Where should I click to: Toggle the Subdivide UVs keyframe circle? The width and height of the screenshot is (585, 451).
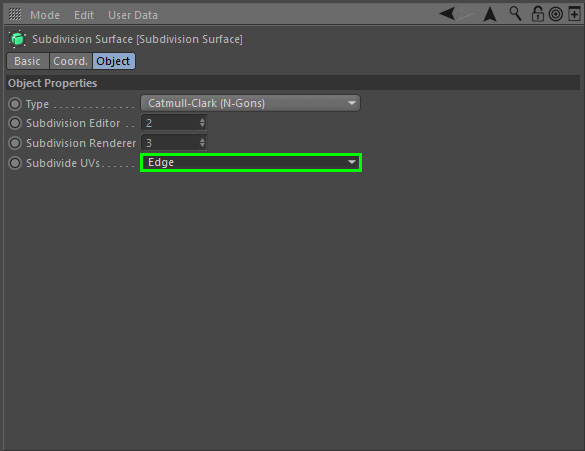[x=15, y=163]
